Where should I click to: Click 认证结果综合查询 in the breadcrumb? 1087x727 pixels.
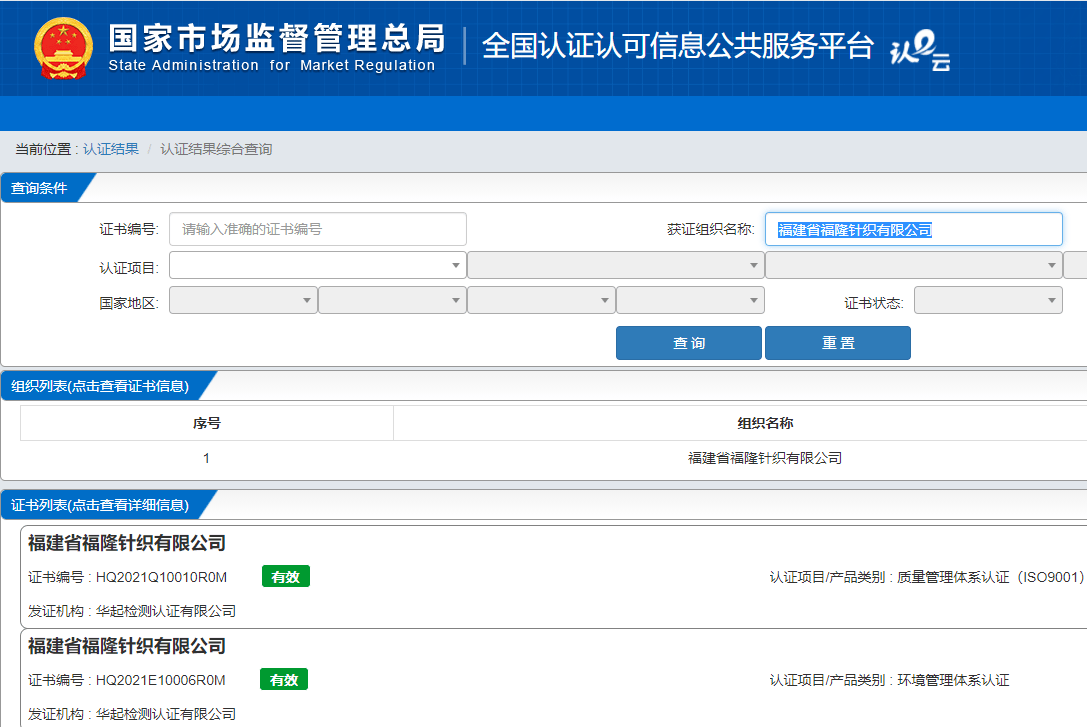coord(216,149)
